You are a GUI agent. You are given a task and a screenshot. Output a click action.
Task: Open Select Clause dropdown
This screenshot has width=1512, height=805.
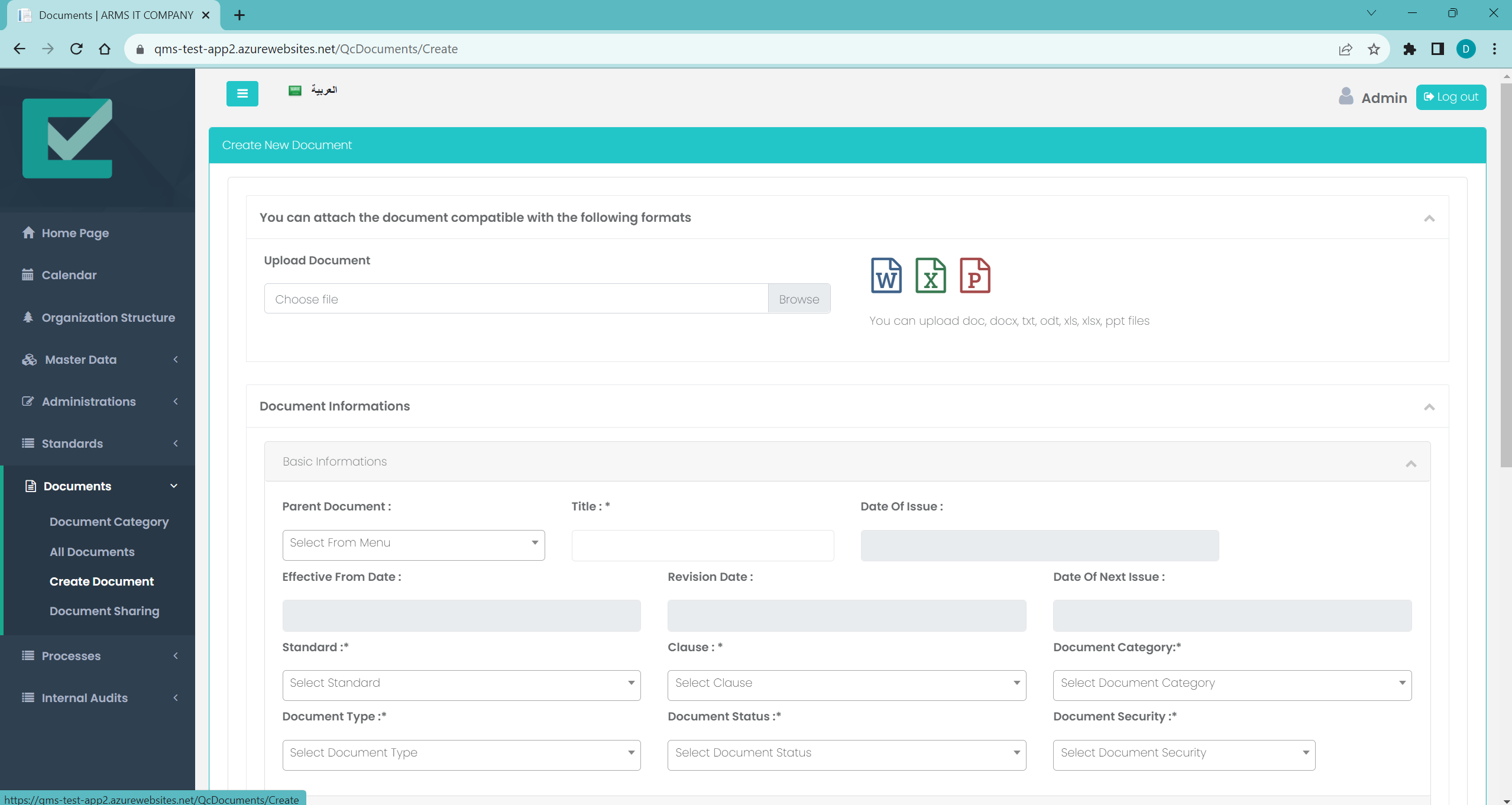pos(847,685)
